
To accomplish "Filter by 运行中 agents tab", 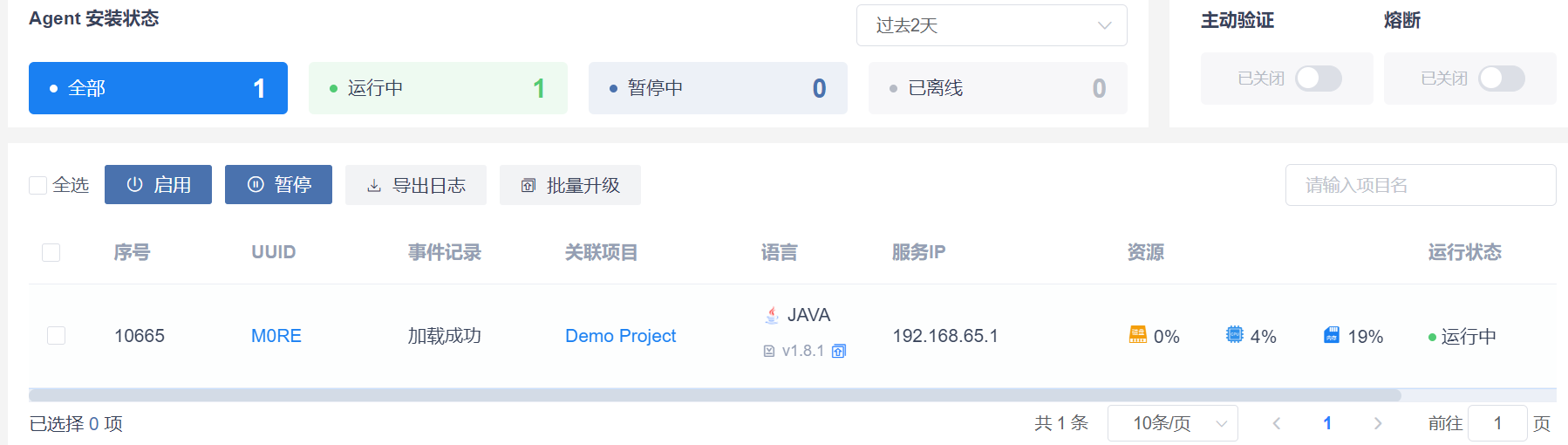I will pyautogui.click(x=438, y=88).
